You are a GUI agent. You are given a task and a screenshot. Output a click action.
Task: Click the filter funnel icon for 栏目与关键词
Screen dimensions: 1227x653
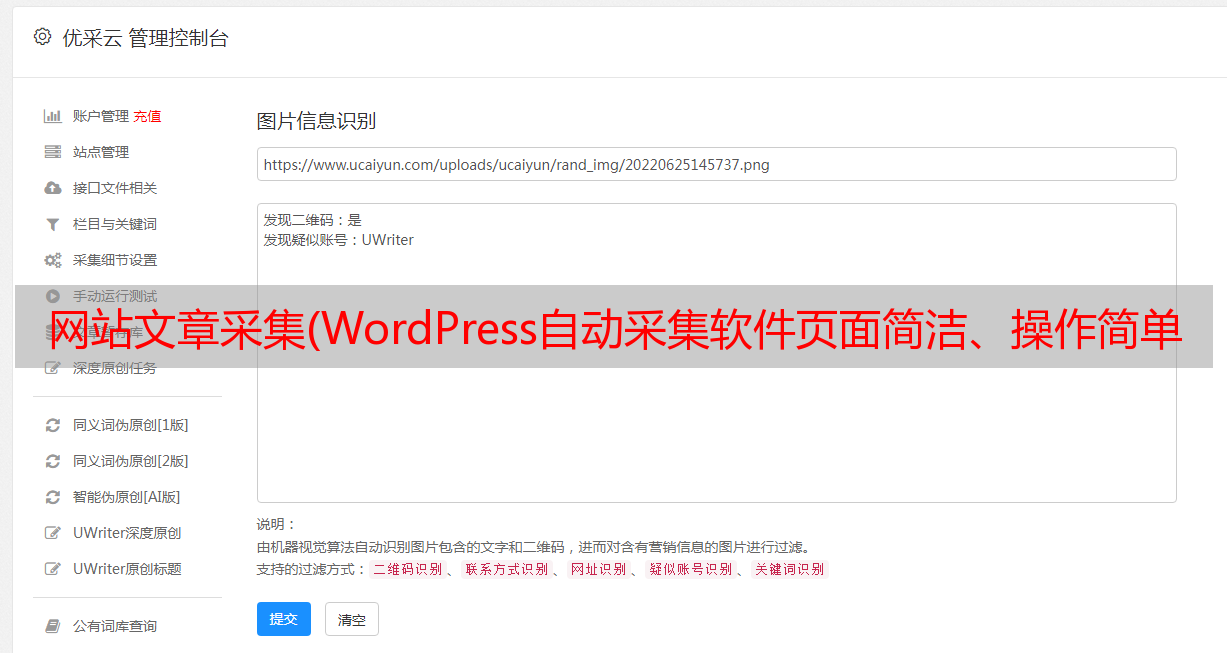pos(53,224)
